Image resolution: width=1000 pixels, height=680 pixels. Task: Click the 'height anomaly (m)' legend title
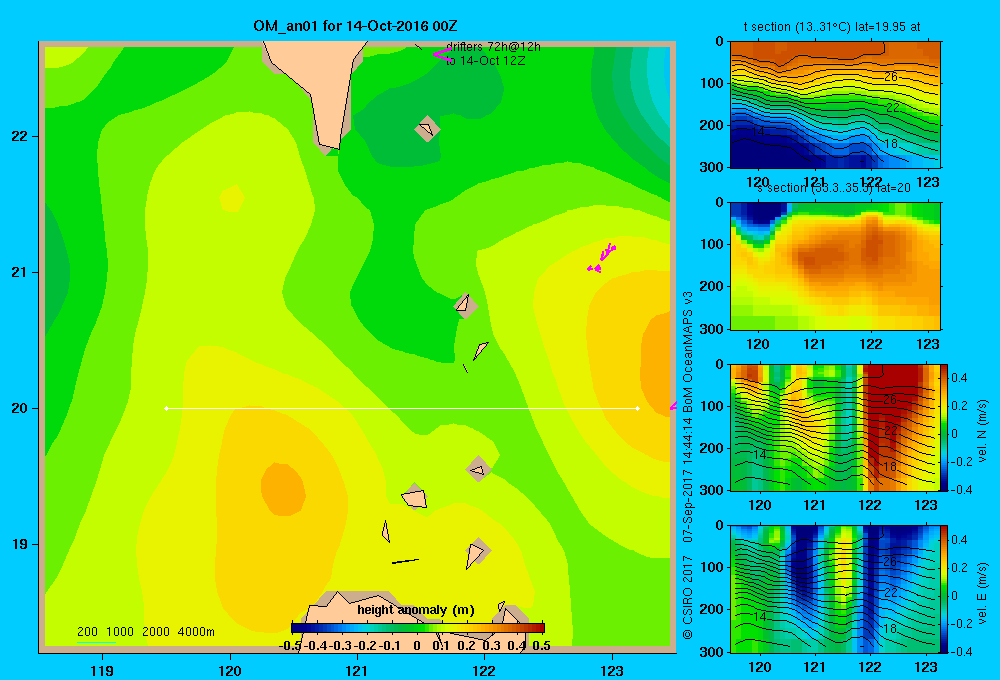coord(416,610)
